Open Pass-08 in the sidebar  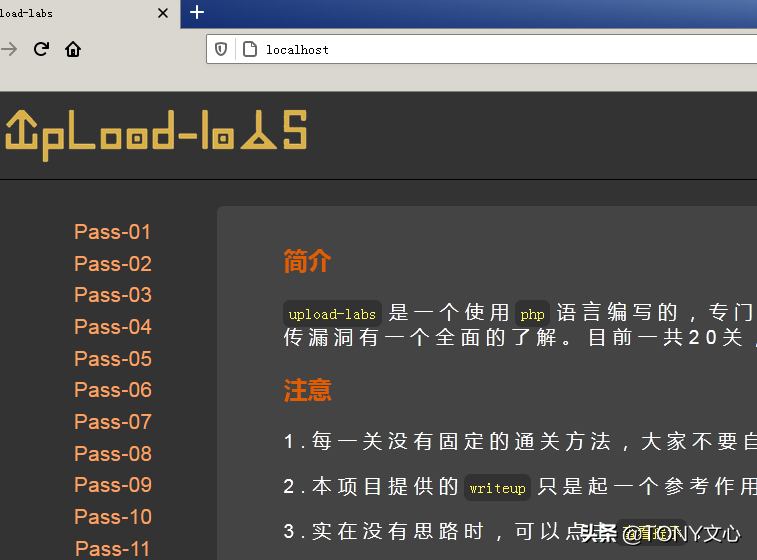113,454
